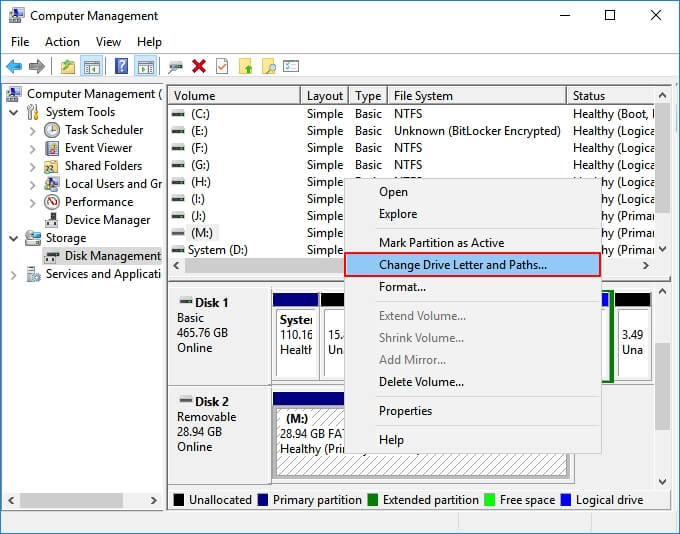Click the blue Back arrow in toolbar
Viewport: 680px width, 534px height.
[14, 67]
